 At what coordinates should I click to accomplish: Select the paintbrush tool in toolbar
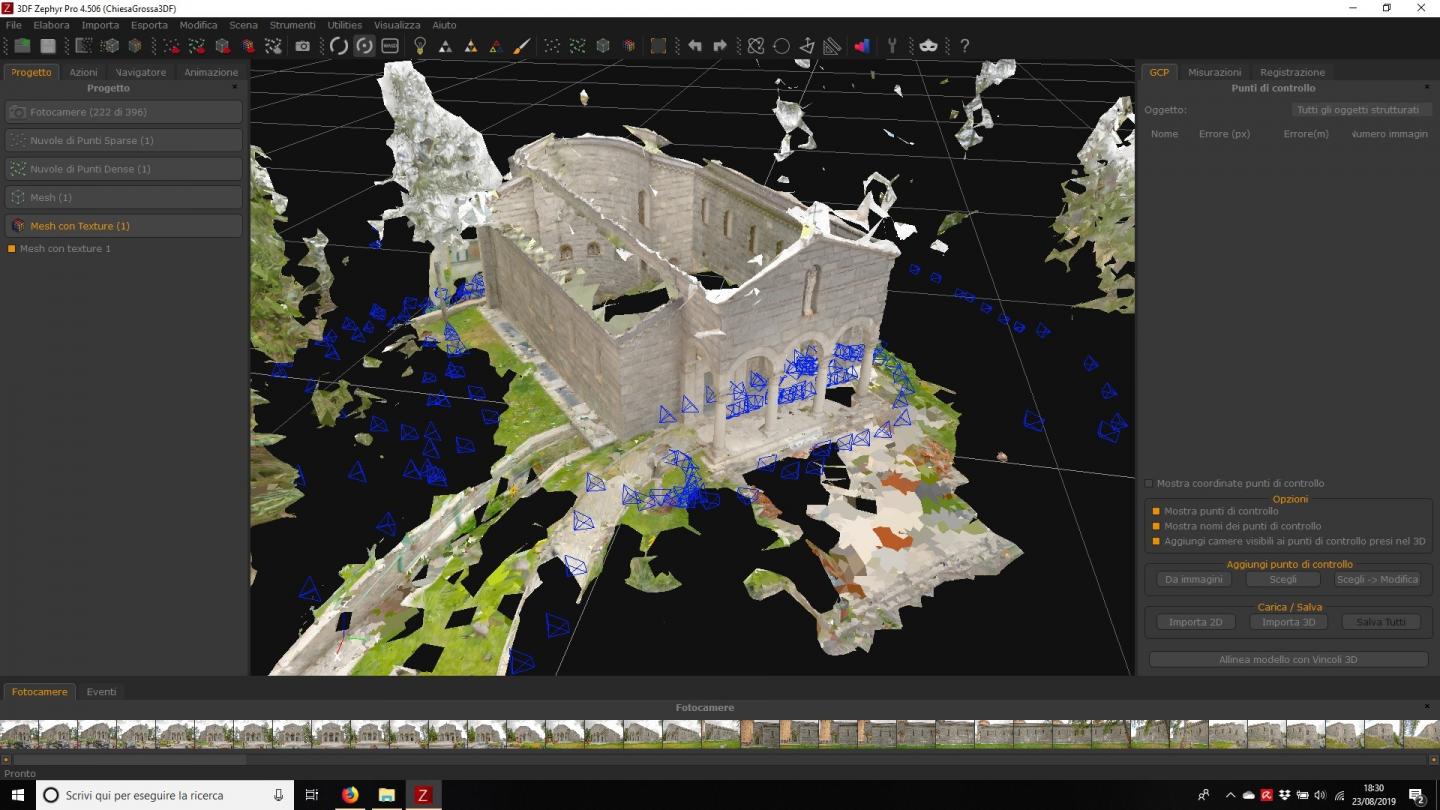point(521,46)
